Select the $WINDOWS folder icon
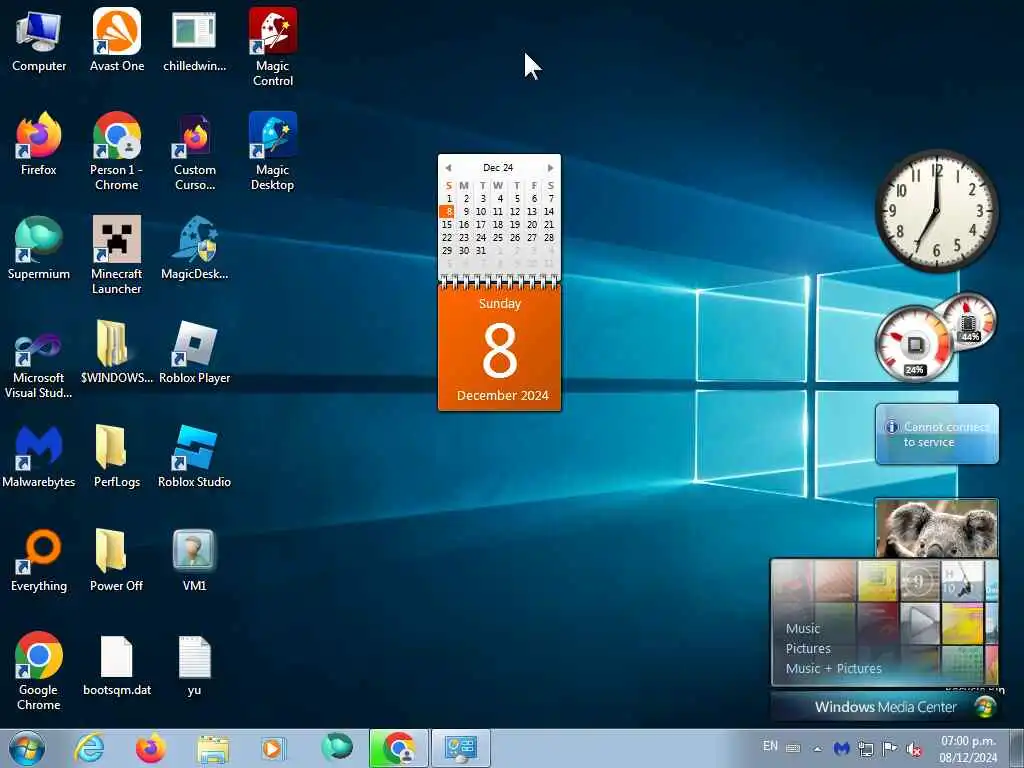1024x768 pixels. pyautogui.click(x=117, y=353)
